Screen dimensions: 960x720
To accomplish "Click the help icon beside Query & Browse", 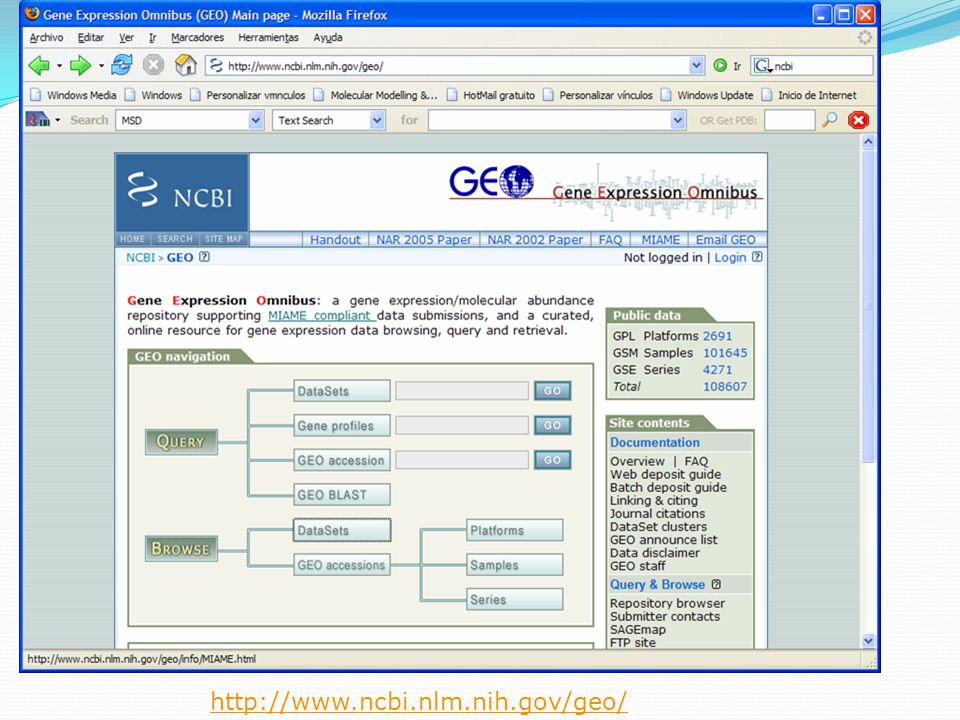I will coord(716,584).
